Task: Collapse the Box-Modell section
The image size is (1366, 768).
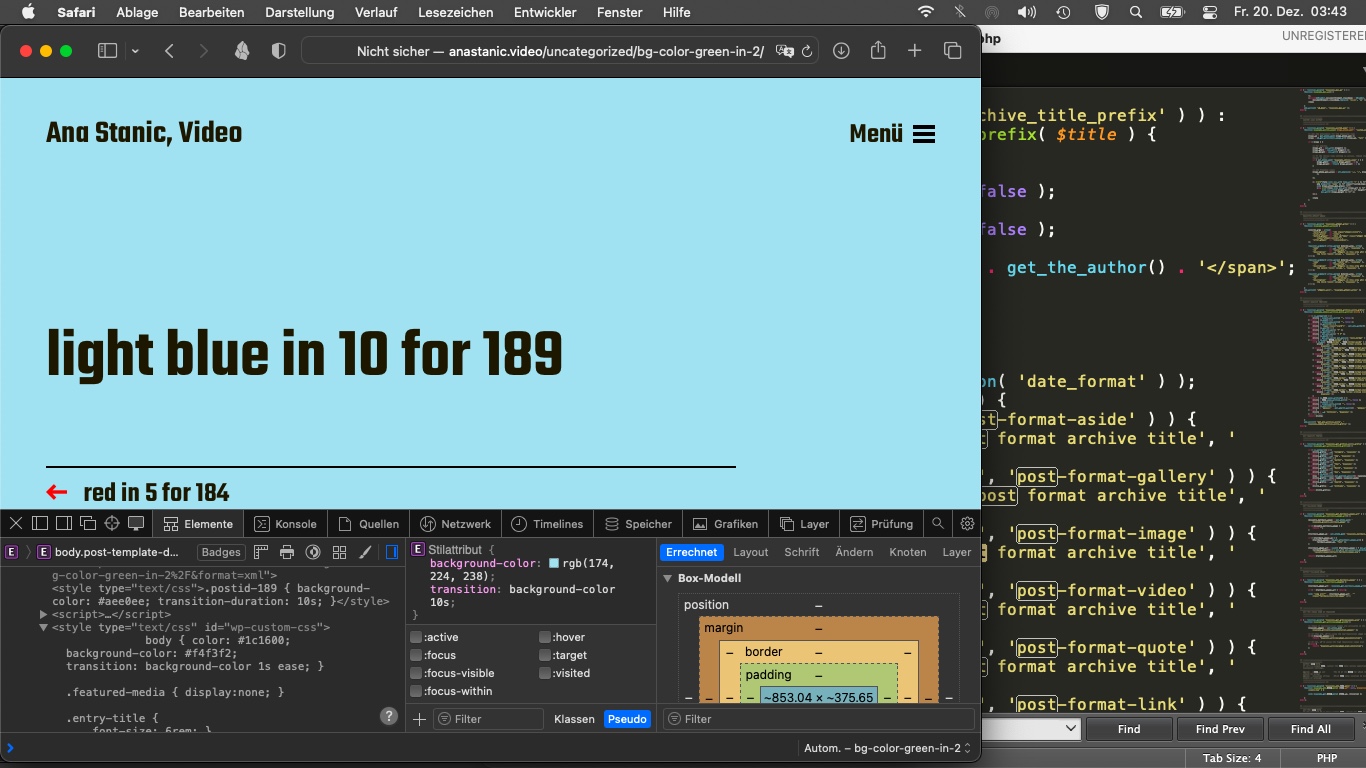Action: pos(668,578)
